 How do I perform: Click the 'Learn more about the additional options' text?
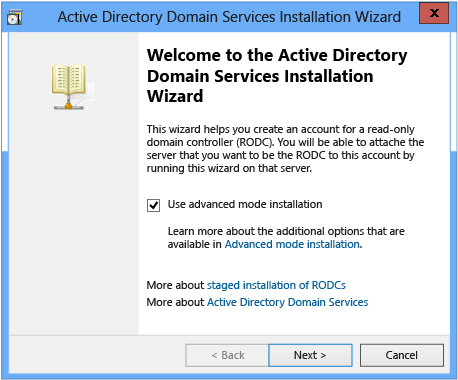[x=286, y=238]
